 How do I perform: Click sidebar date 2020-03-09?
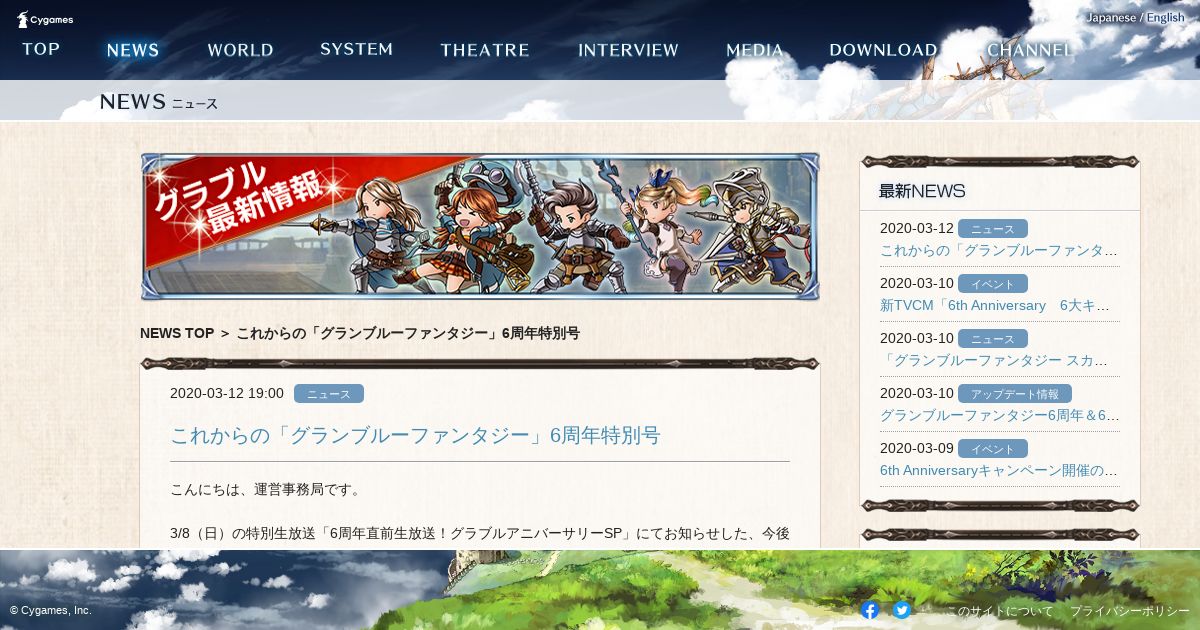coord(917,448)
